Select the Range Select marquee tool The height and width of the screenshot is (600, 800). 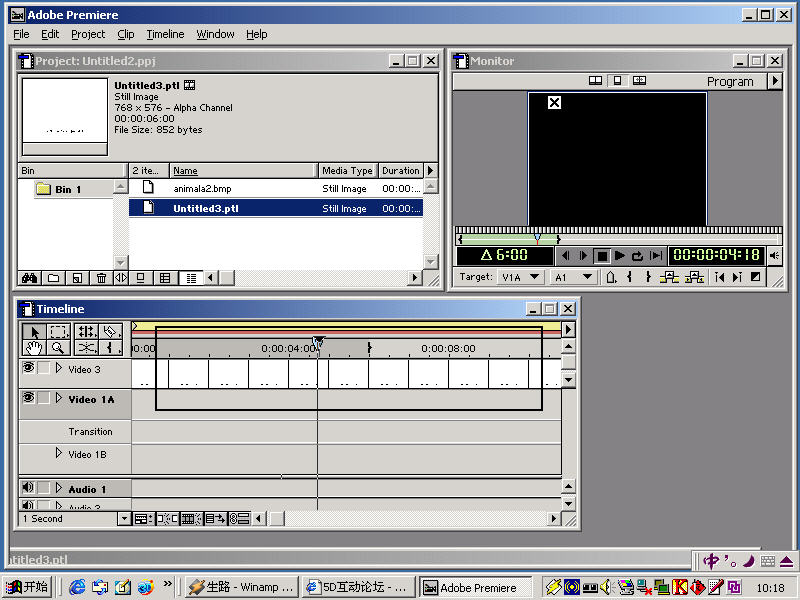[58, 332]
